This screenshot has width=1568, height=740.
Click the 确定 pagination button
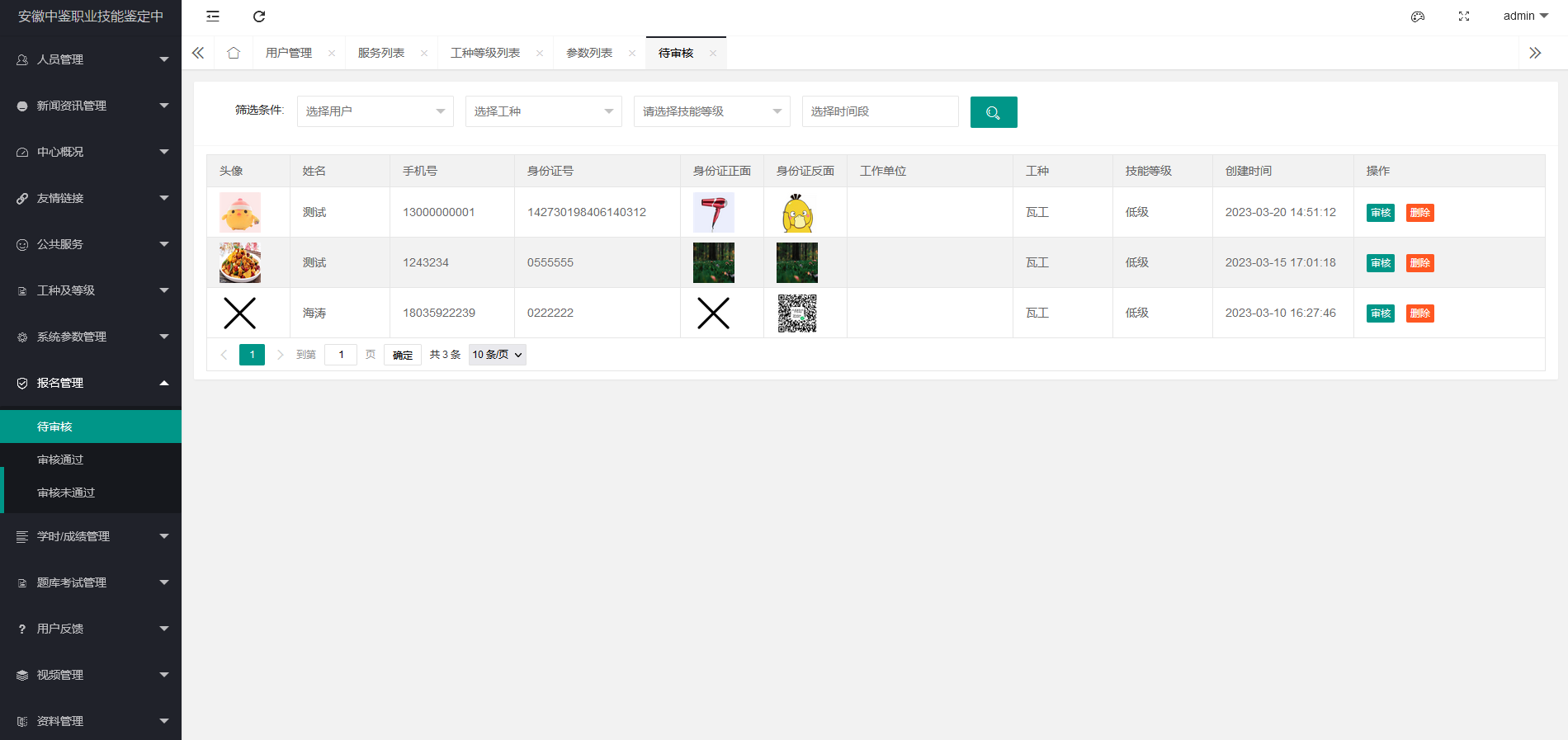tap(403, 355)
